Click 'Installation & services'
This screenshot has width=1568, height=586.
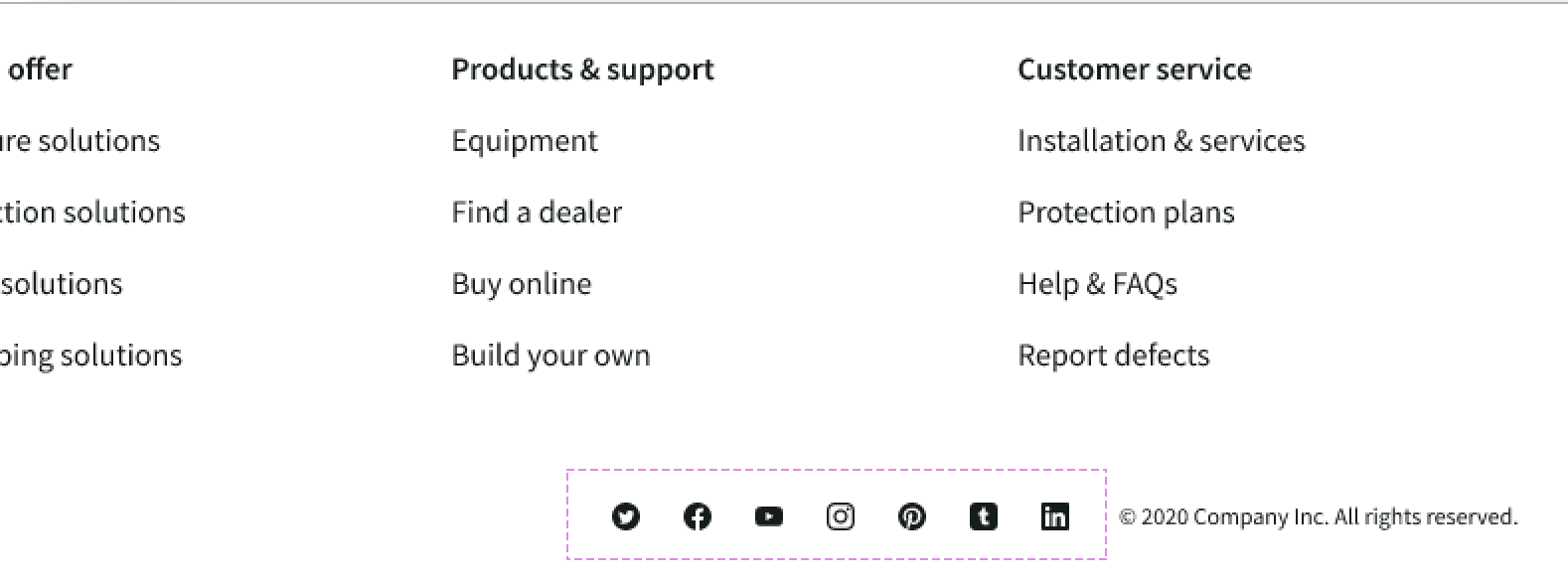pyautogui.click(x=1161, y=141)
